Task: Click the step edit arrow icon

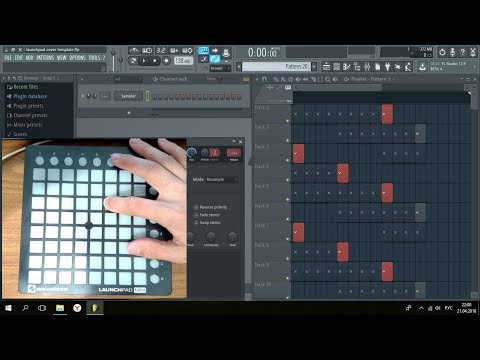Action: [x=215, y=50]
